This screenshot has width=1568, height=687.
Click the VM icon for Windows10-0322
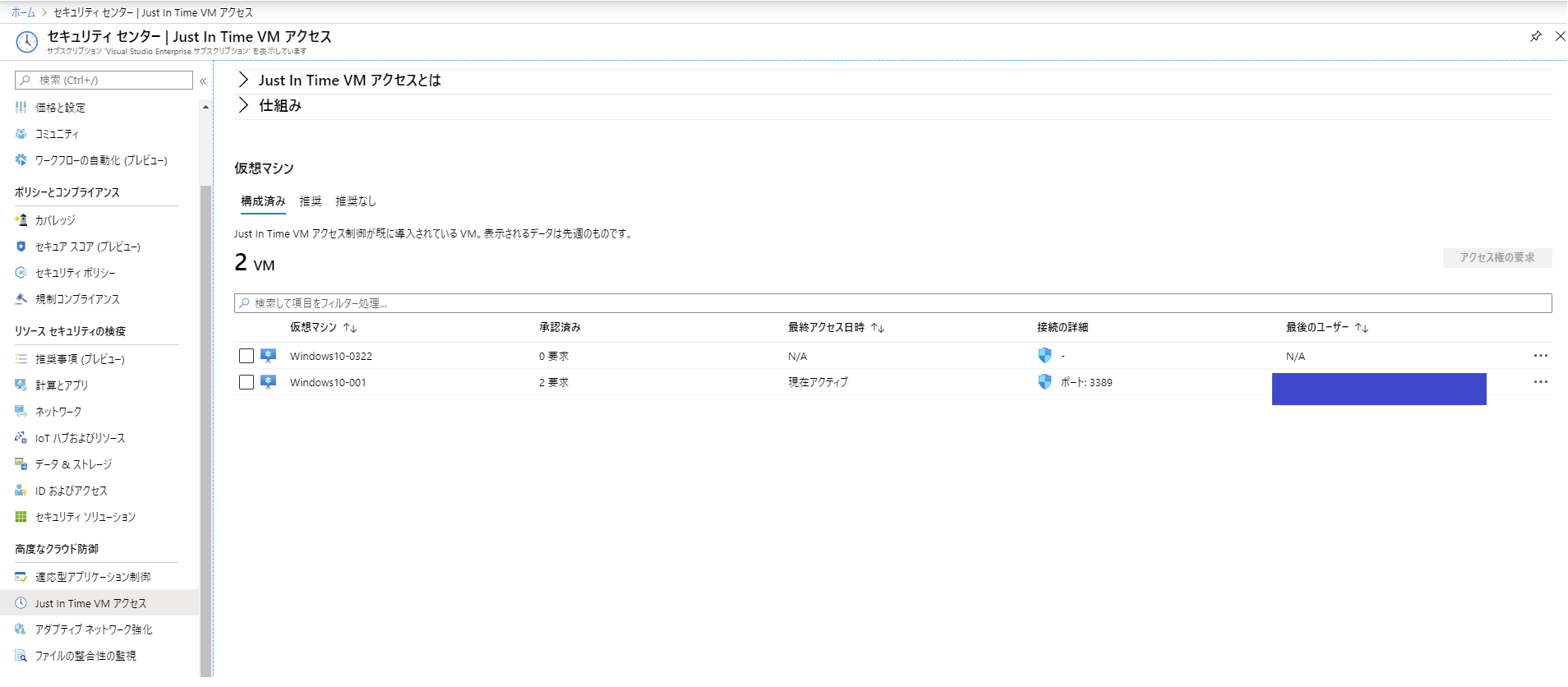point(268,356)
